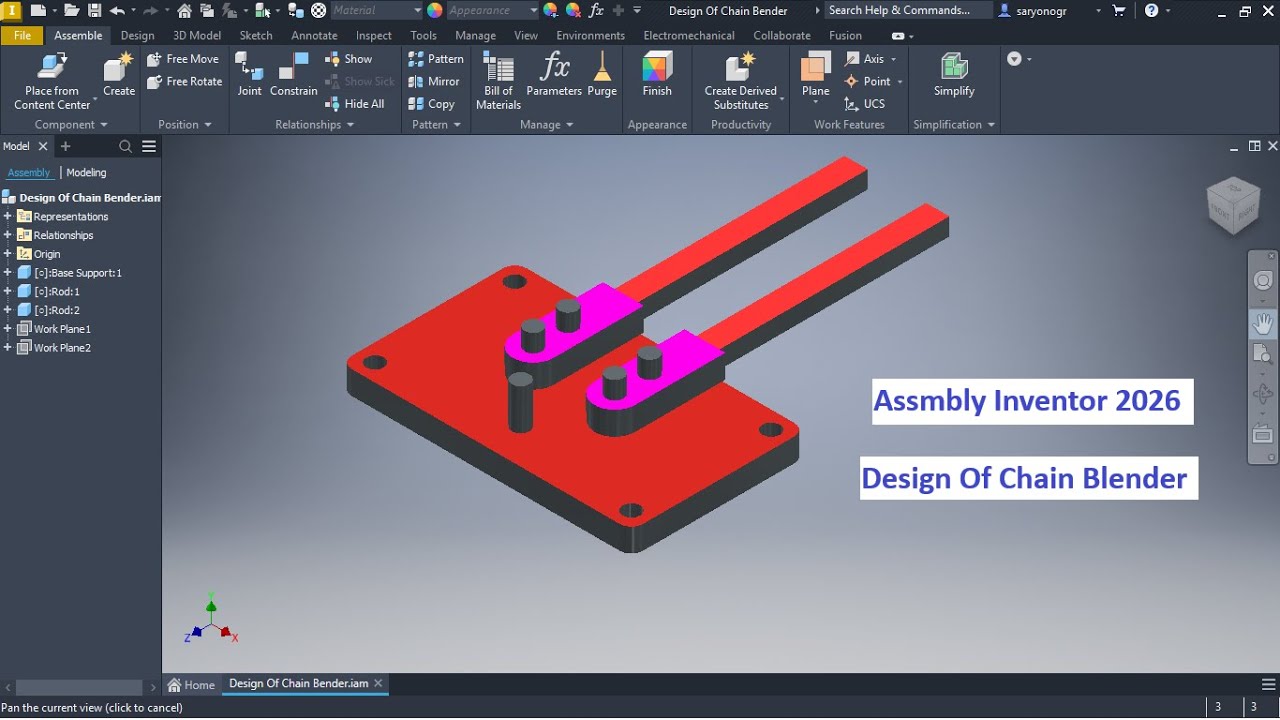The height and width of the screenshot is (720, 1280).
Task: Expand the Representations tree node
Action: coord(8,216)
